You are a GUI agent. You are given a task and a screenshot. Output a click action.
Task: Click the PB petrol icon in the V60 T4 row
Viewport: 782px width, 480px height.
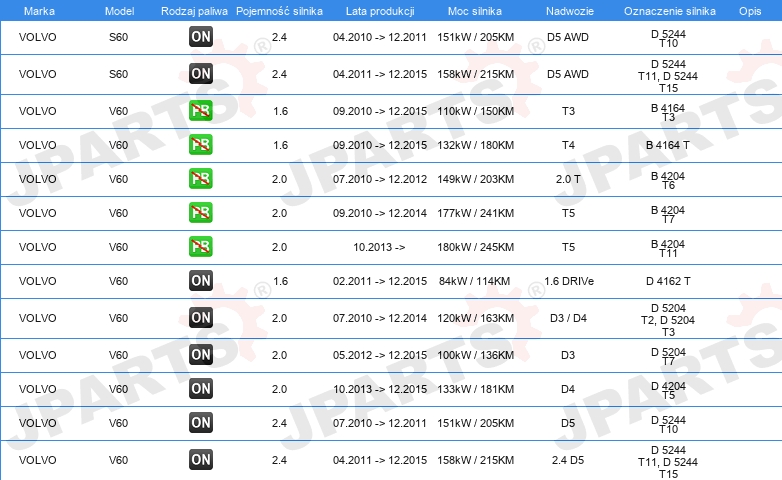pos(201,144)
